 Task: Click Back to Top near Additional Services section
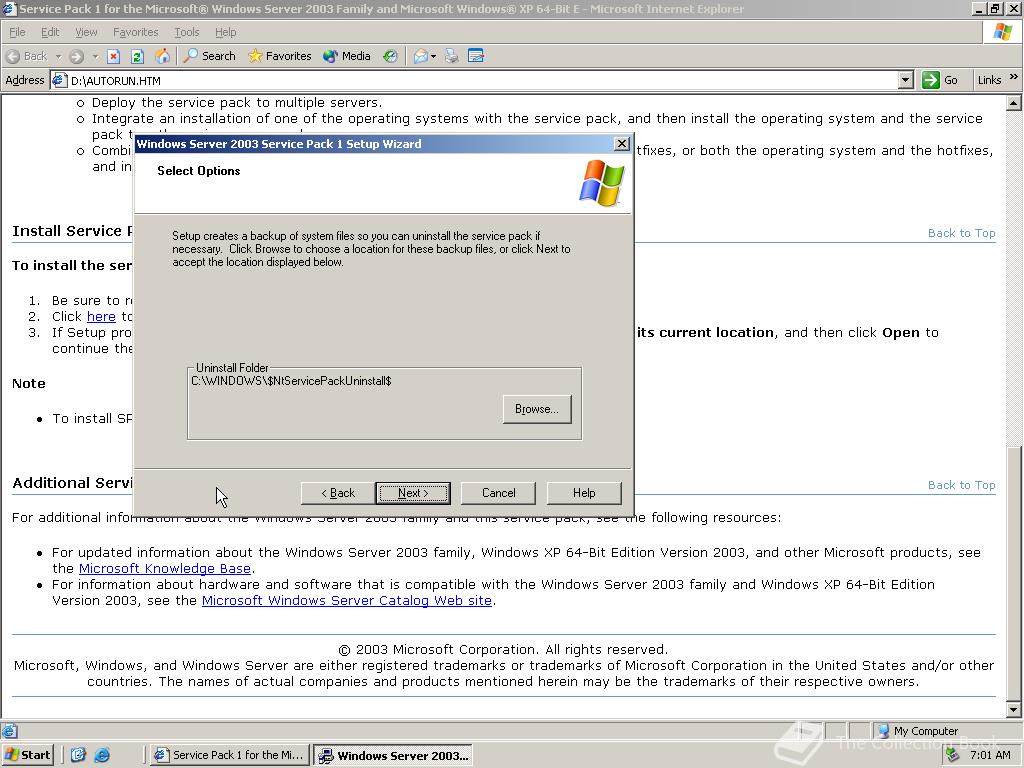(x=961, y=485)
